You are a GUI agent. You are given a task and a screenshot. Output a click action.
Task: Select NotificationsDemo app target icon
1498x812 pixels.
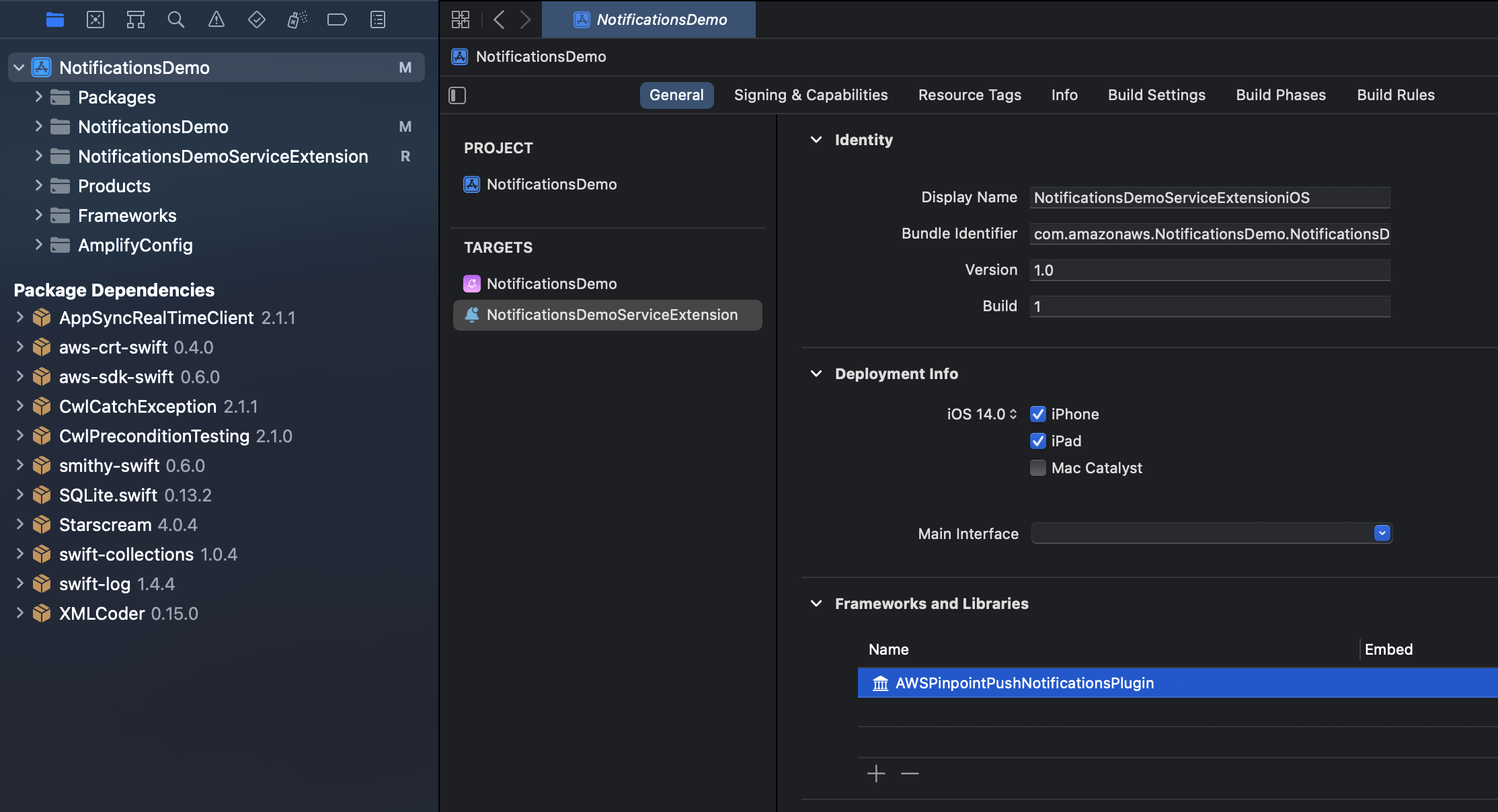tap(472, 284)
